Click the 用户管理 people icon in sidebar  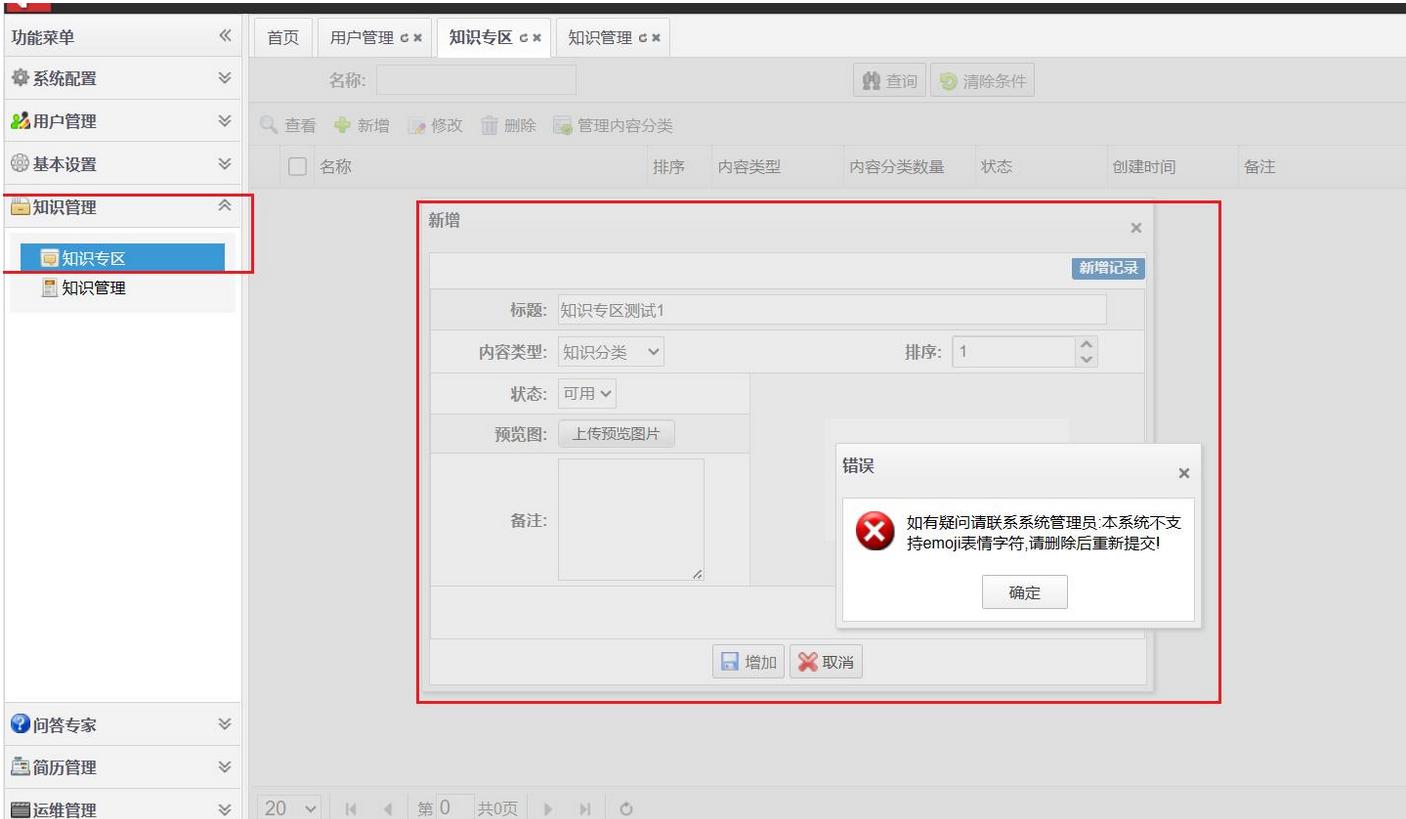19,122
